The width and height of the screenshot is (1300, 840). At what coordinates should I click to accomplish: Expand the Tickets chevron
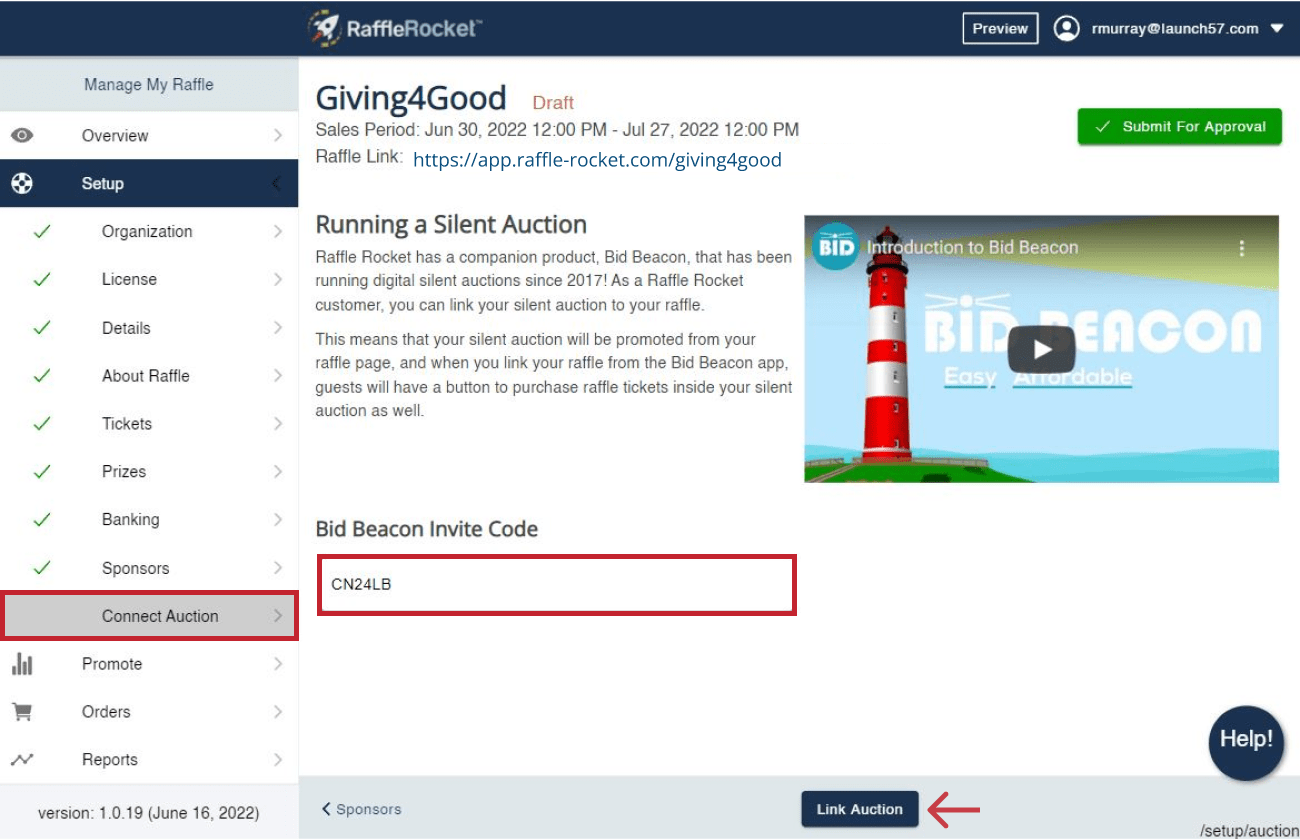(278, 424)
